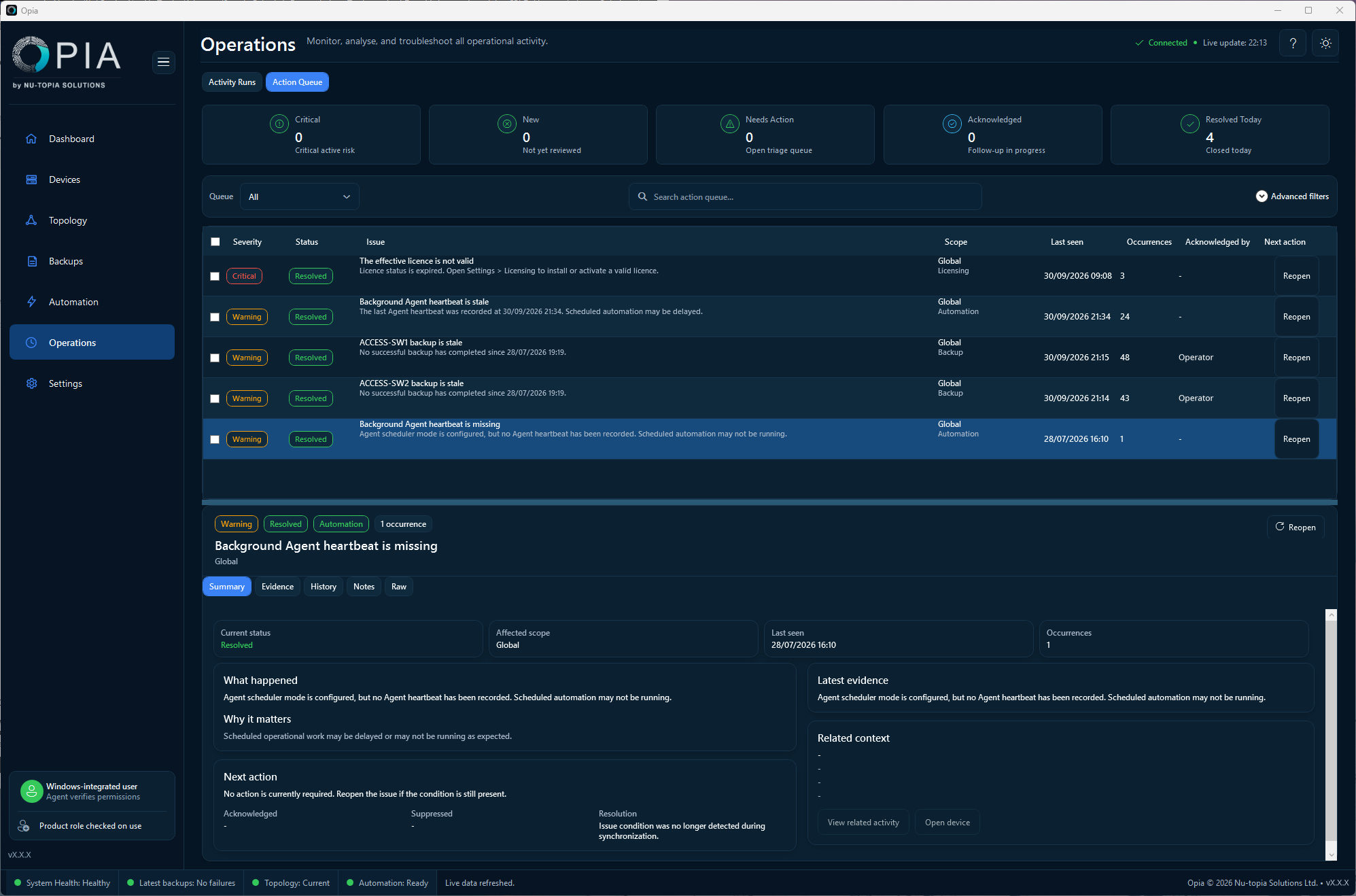1356x896 pixels.
Task: Click the detail panel scrollbar up arrow
Action: coord(1331,615)
